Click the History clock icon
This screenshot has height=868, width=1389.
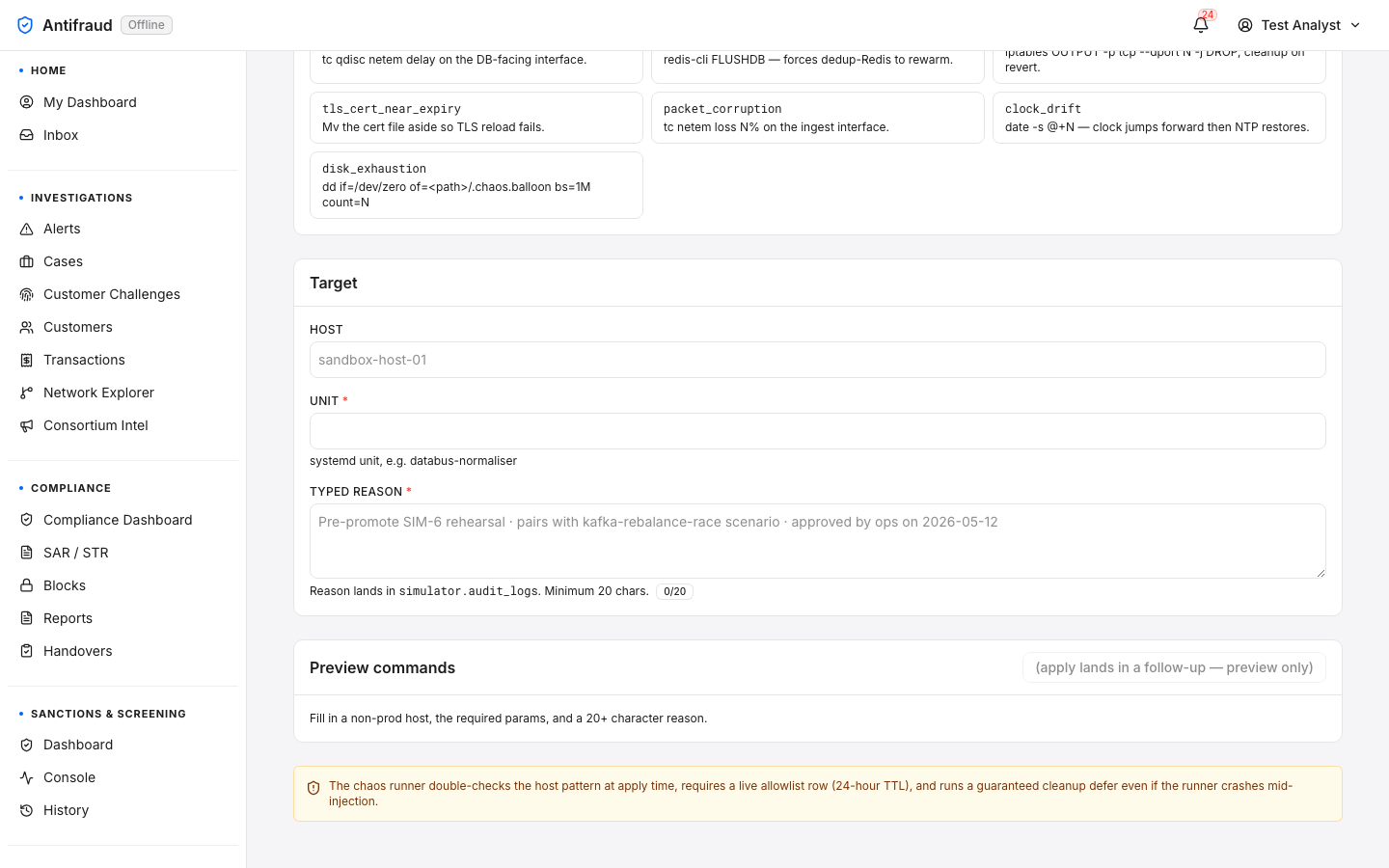pos(27,810)
